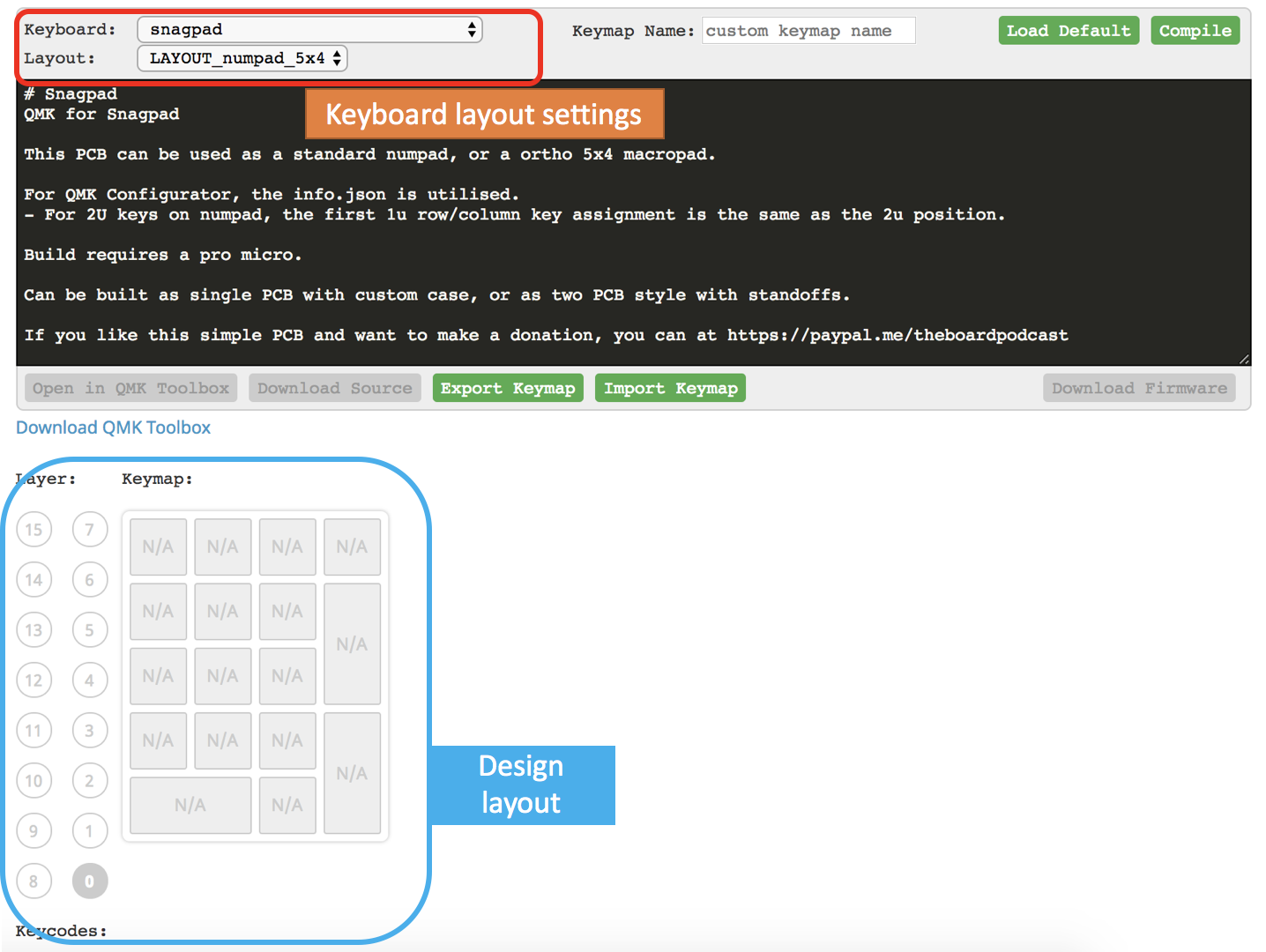This screenshot has height=952, width=1266.
Task: Click the bottom tall key in right column
Action: pyautogui.click(x=352, y=773)
